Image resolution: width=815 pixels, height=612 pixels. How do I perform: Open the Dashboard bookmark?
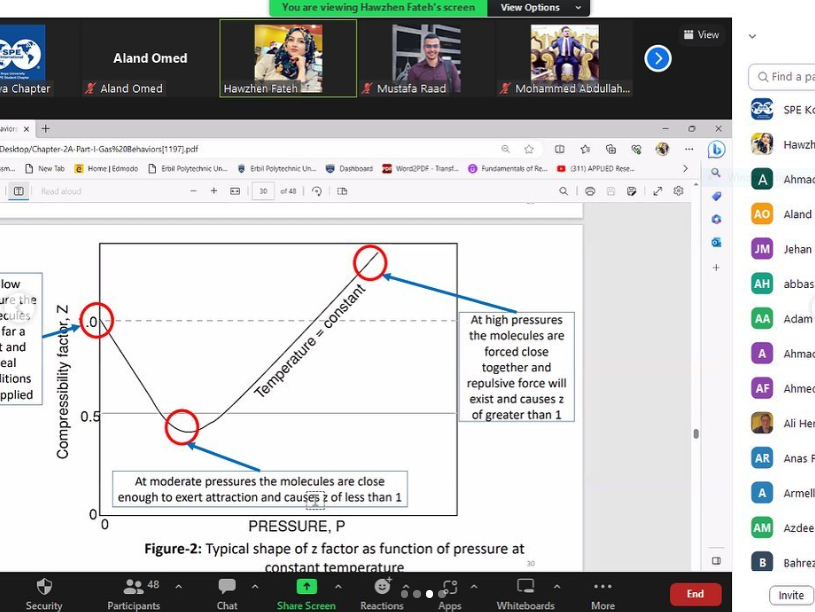(x=349, y=168)
